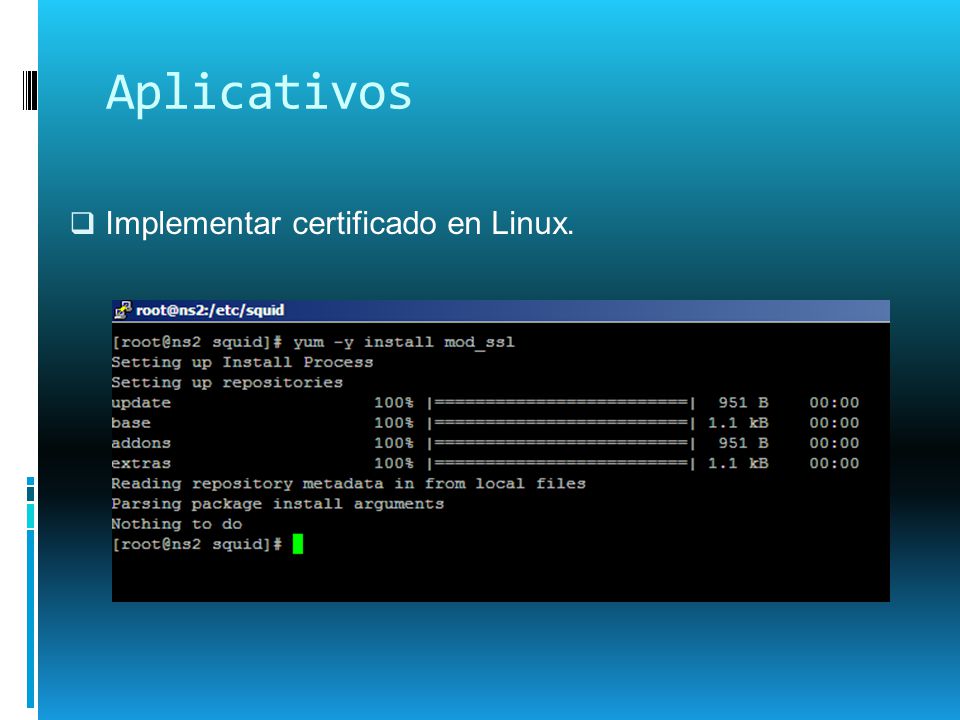
Task: Click the 1.1 kB size on the base row
Action: point(738,423)
